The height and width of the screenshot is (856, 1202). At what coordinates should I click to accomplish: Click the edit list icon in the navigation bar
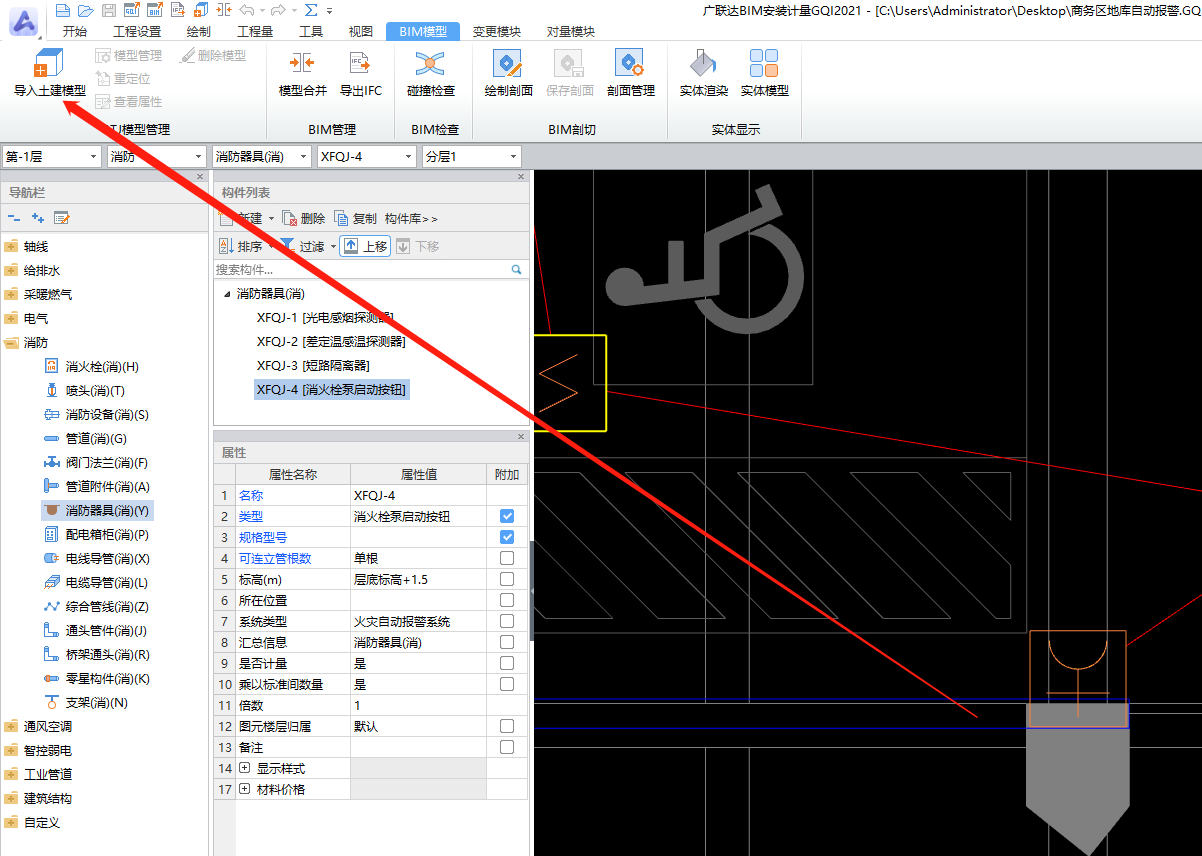click(x=62, y=218)
